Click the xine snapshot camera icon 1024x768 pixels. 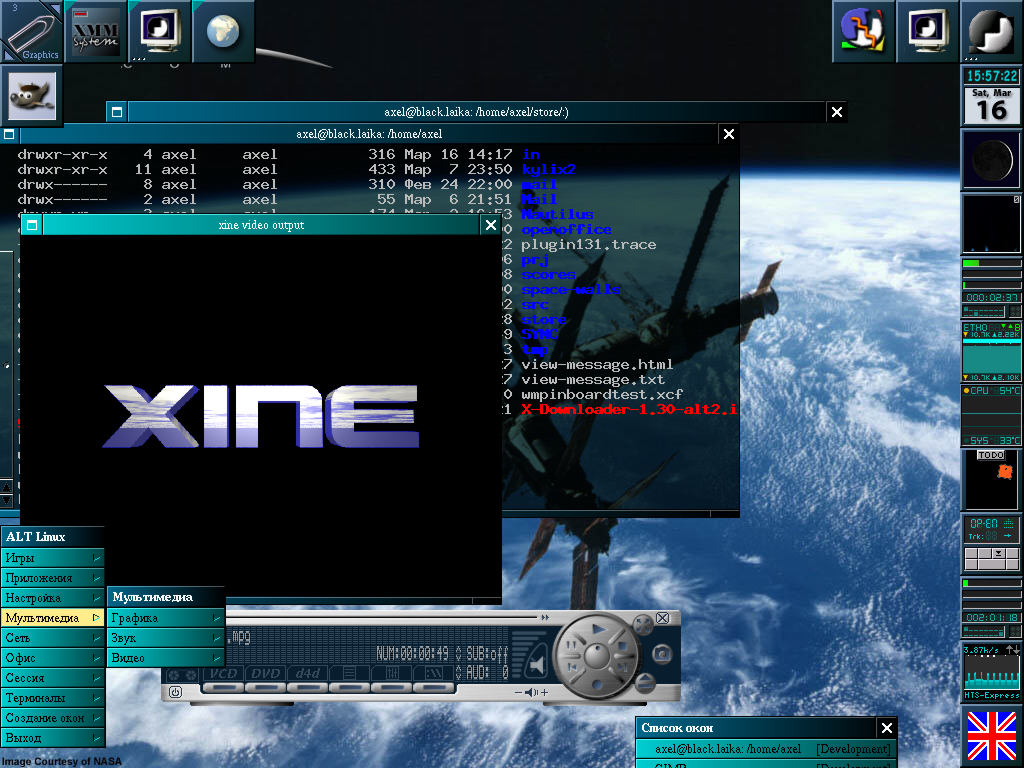661,654
